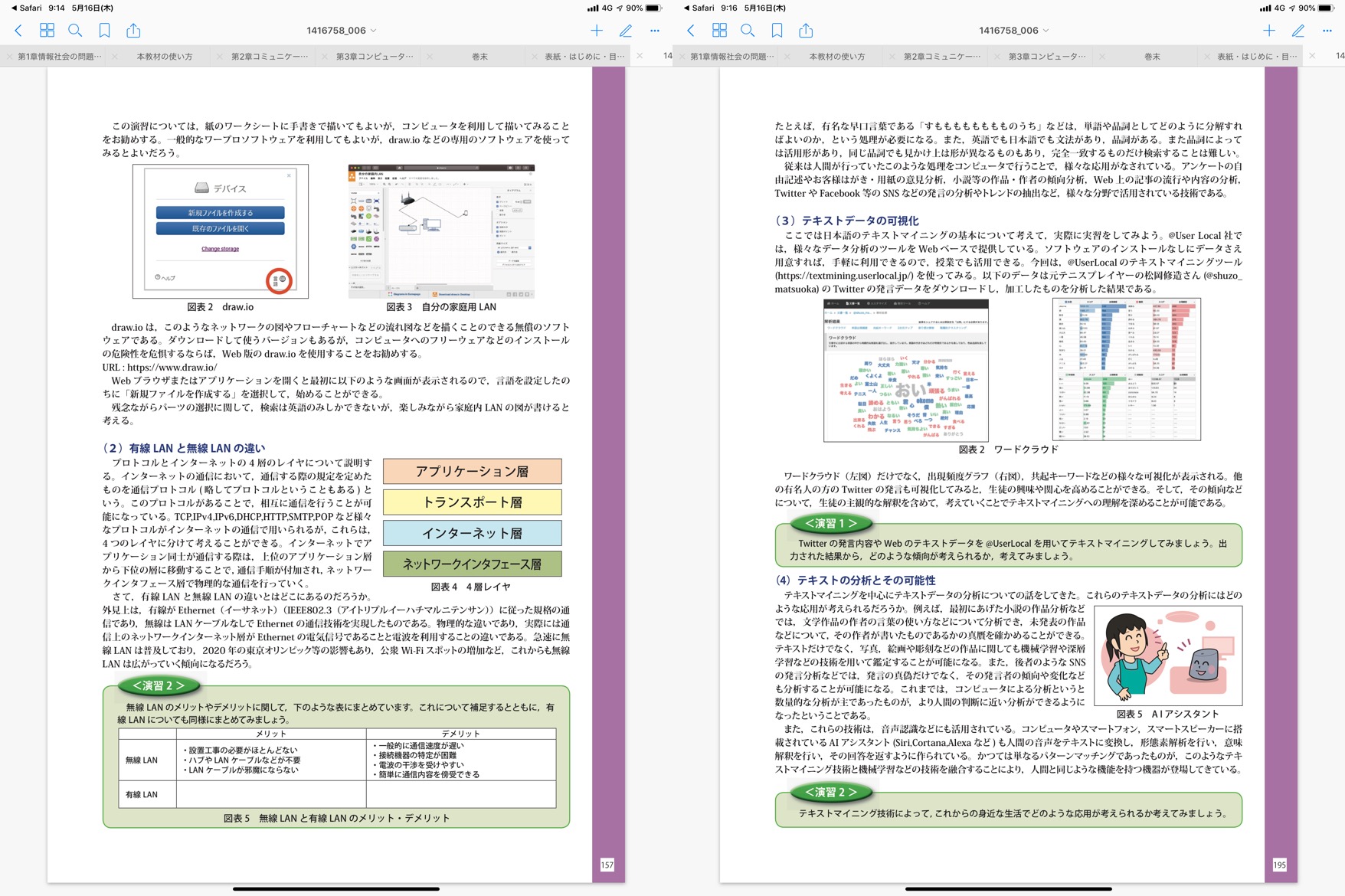Image resolution: width=1345 pixels, height=896 pixels.
Task: Tap the frequency graph figure on right page
Action: click(1127, 369)
